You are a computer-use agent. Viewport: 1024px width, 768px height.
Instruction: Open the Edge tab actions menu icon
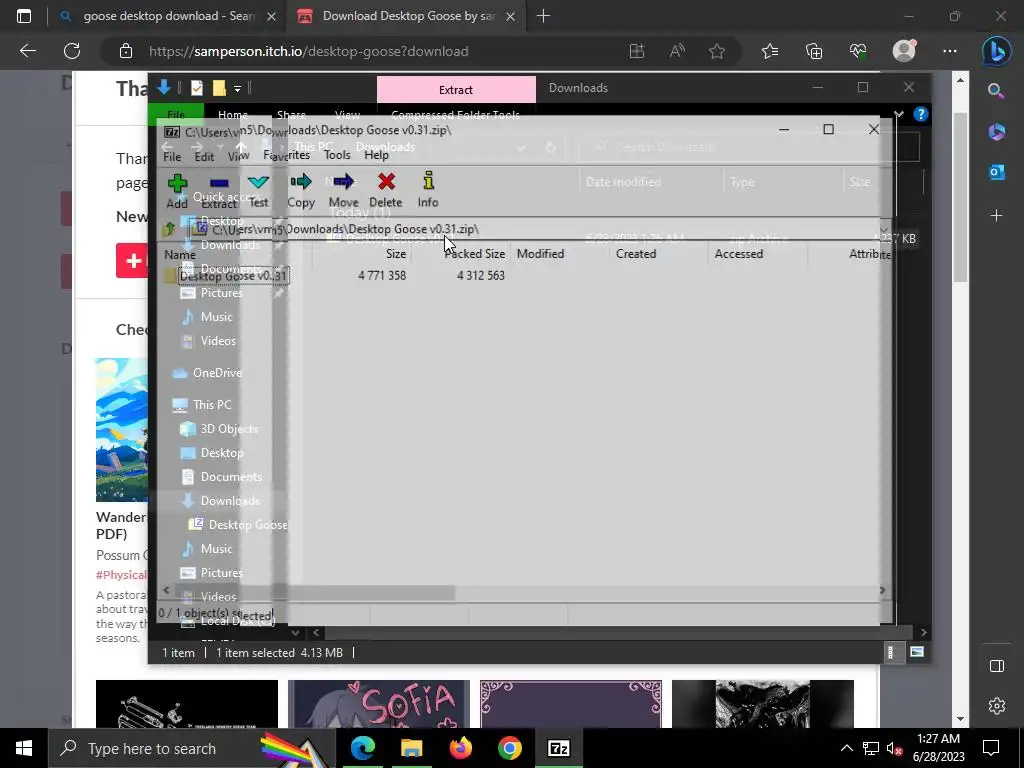(x=24, y=16)
